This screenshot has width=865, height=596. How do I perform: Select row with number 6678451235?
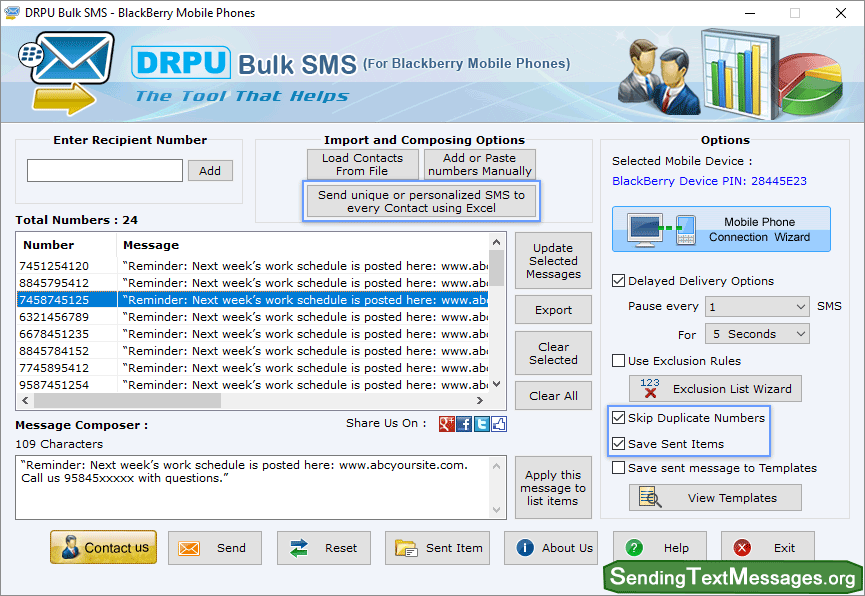point(253,334)
